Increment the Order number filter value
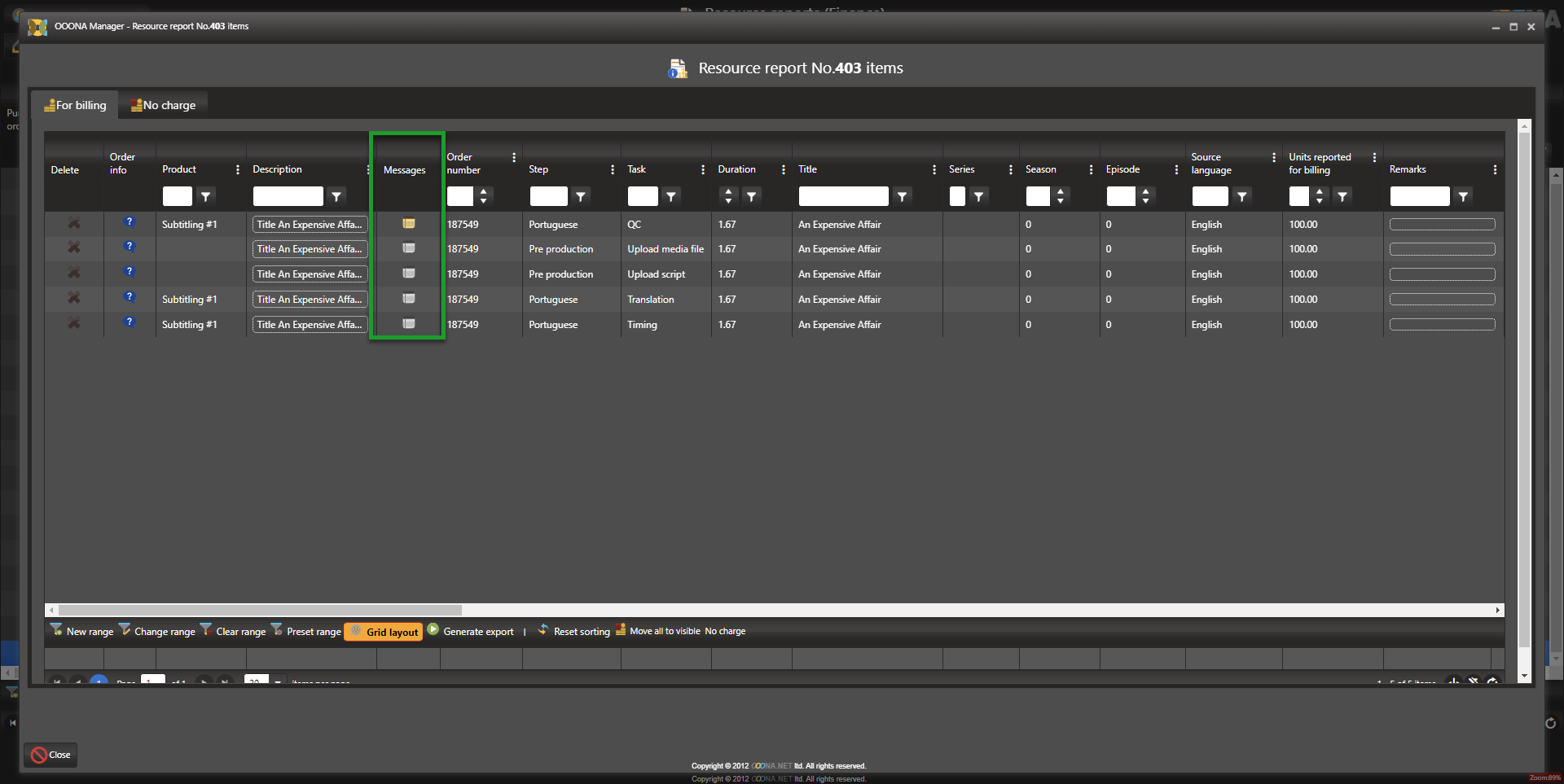 click(x=484, y=191)
